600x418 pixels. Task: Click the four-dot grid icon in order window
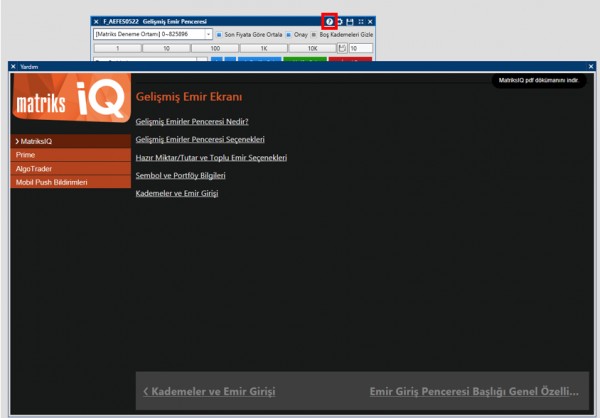(x=360, y=22)
